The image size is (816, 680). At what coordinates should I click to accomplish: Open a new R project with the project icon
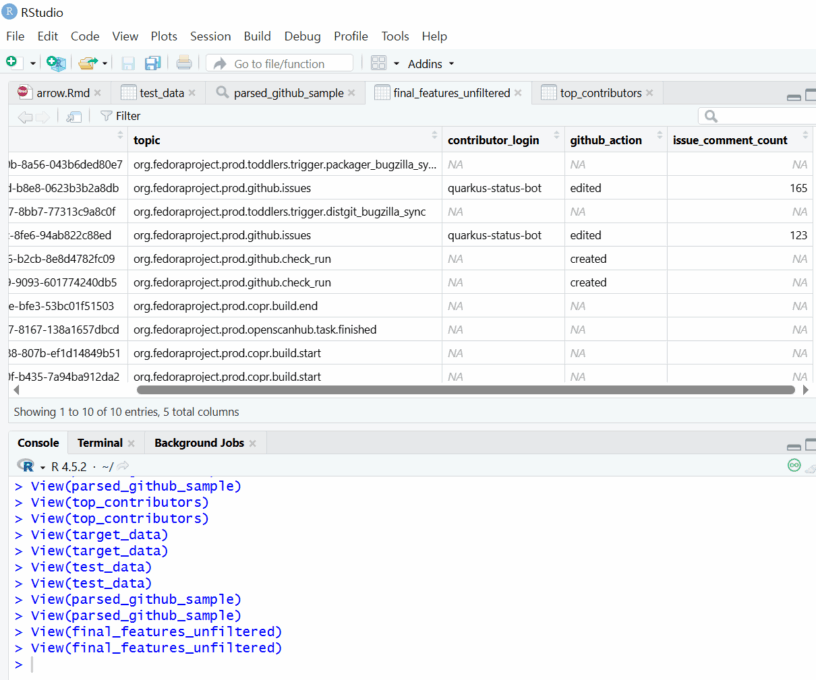pyautogui.click(x=55, y=62)
